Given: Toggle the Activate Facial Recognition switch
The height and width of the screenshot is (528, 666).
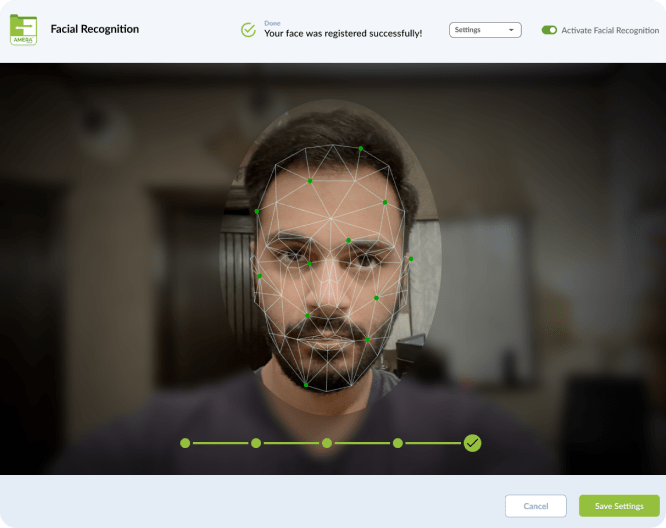Looking at the screenshot, I should (x=549, y=30).
